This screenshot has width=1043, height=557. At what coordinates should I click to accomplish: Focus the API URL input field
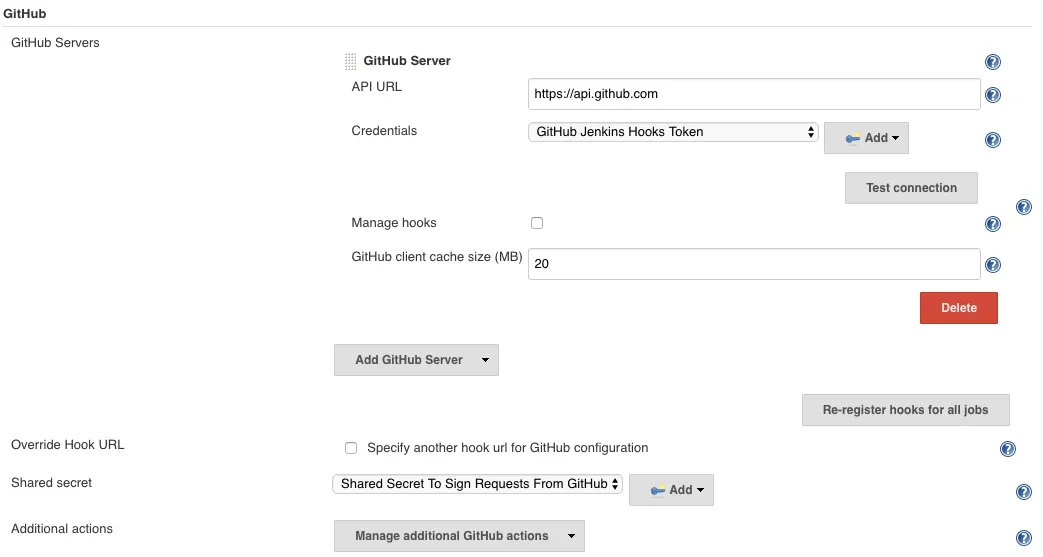pos(754,94)
